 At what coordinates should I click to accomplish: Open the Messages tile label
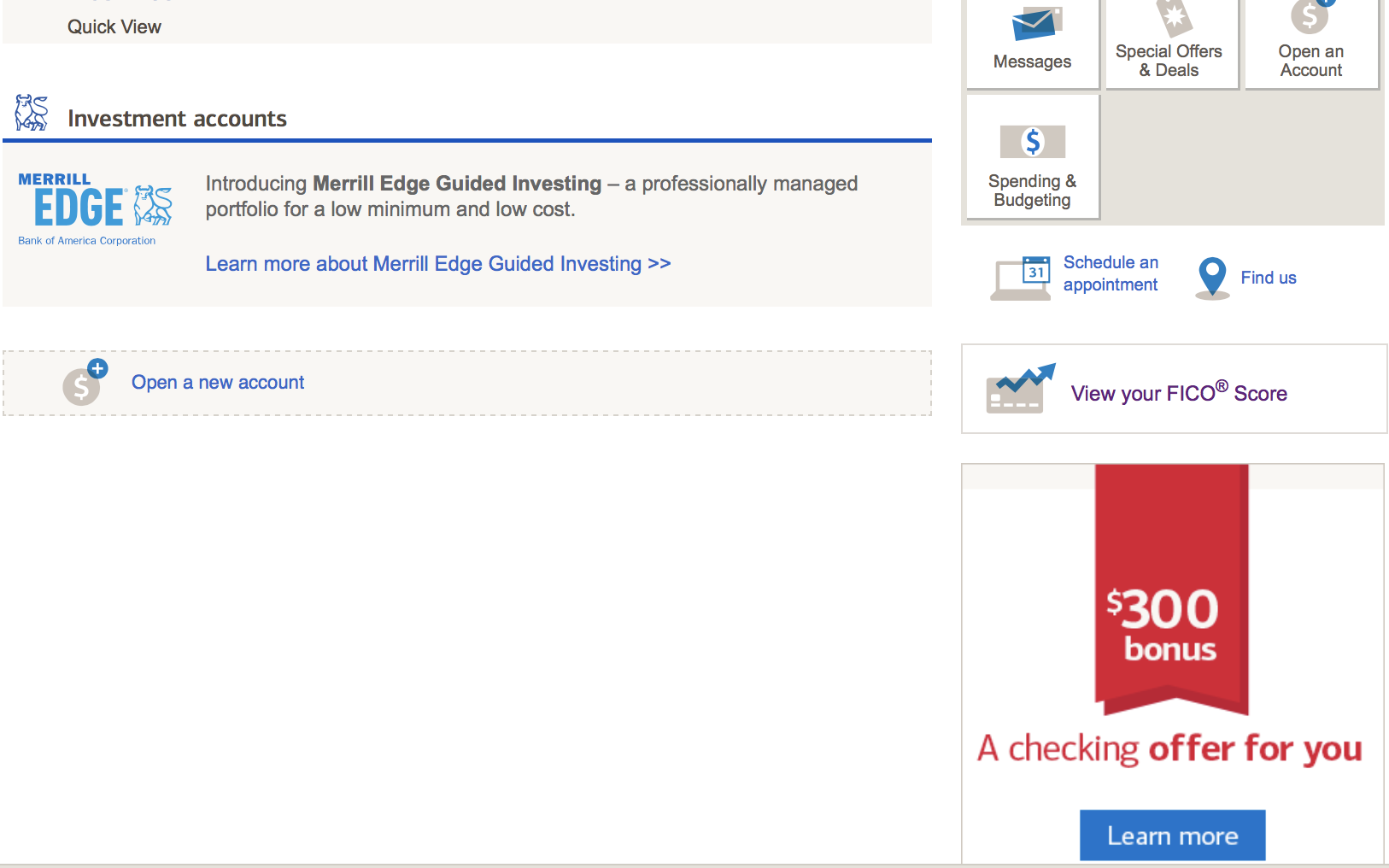point(1032,62)
